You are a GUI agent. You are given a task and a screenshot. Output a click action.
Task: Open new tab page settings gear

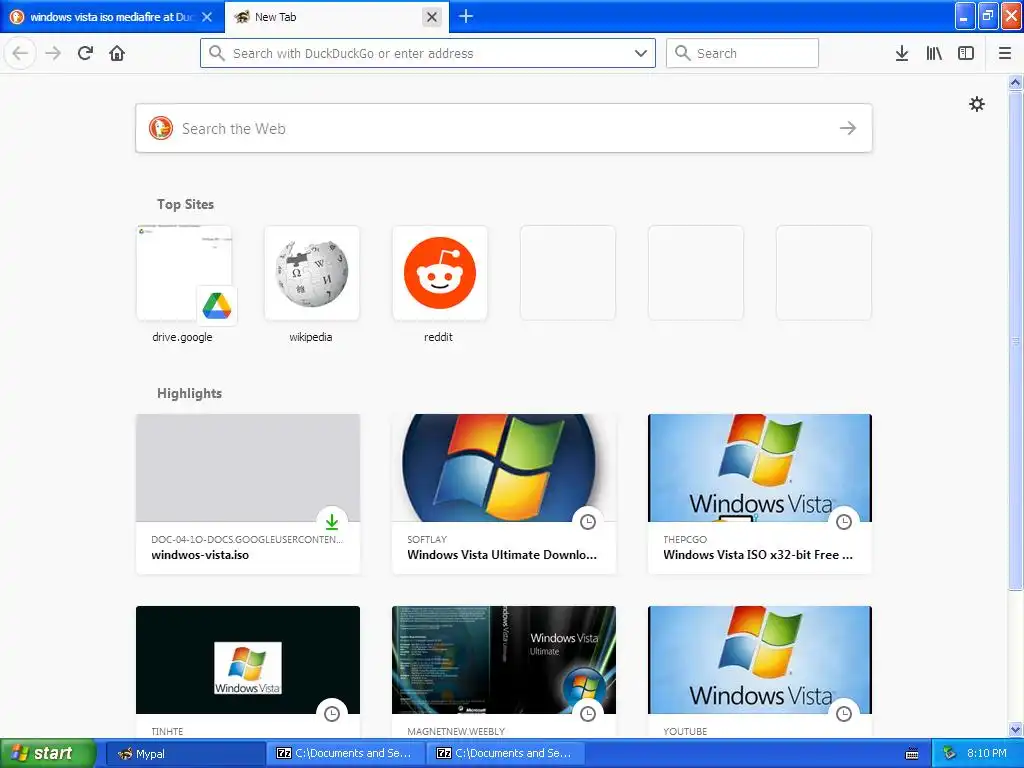click(976, 104)
